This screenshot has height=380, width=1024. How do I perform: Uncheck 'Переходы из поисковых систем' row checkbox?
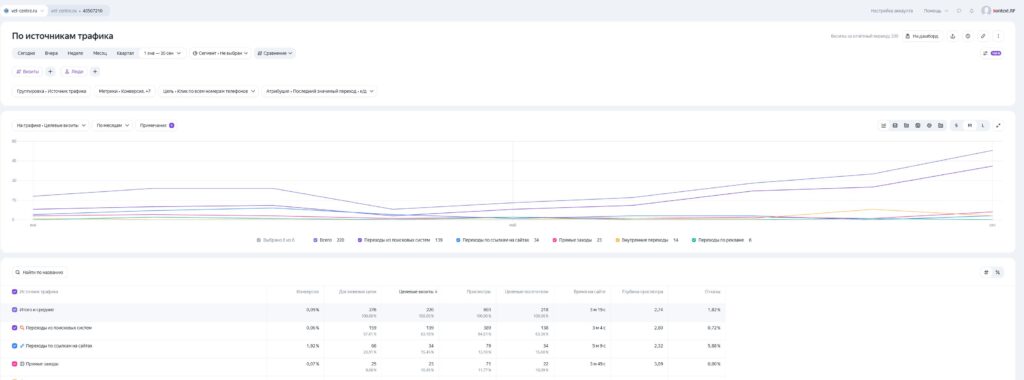[14, 328]
